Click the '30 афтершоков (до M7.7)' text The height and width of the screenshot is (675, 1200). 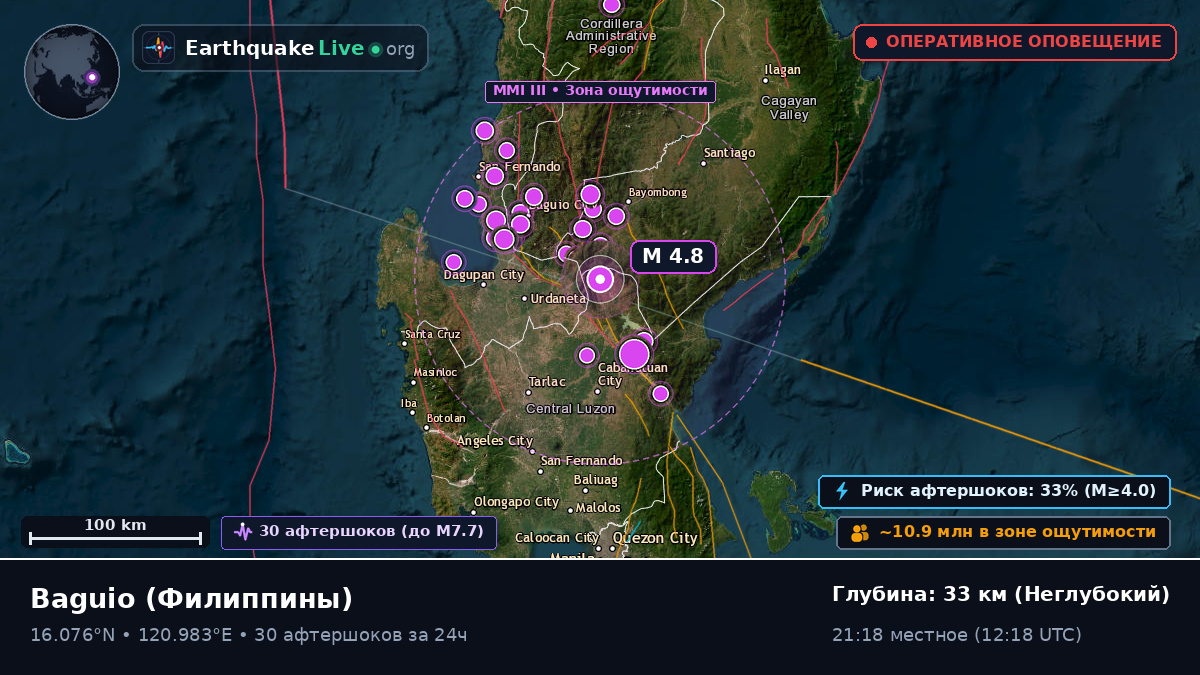(371, 531)
